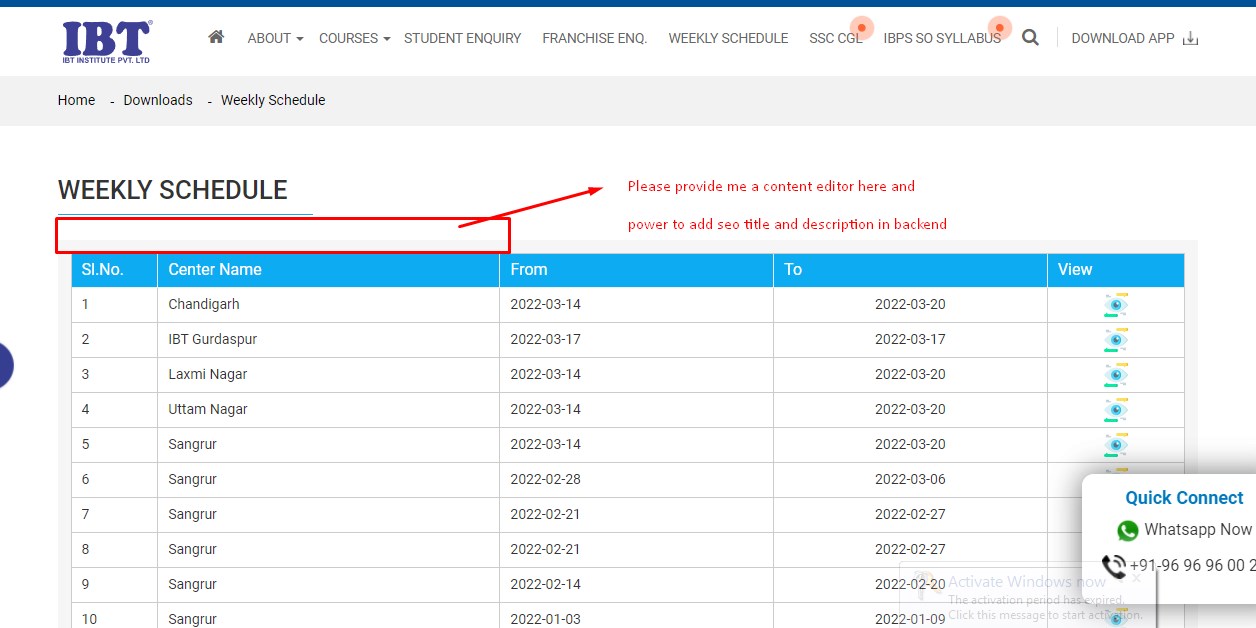View the Chandigarh schedule eye icon
1256x628 pixels.
click(x=1115, y=305)
